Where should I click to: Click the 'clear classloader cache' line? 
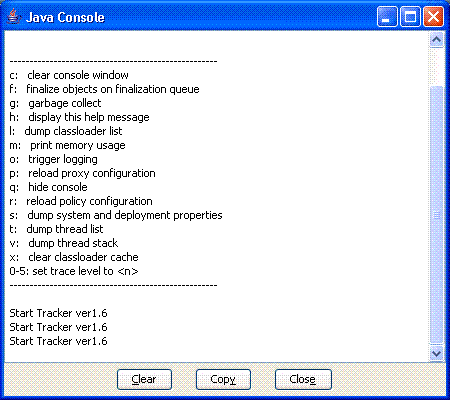click(x=74, y=257)
